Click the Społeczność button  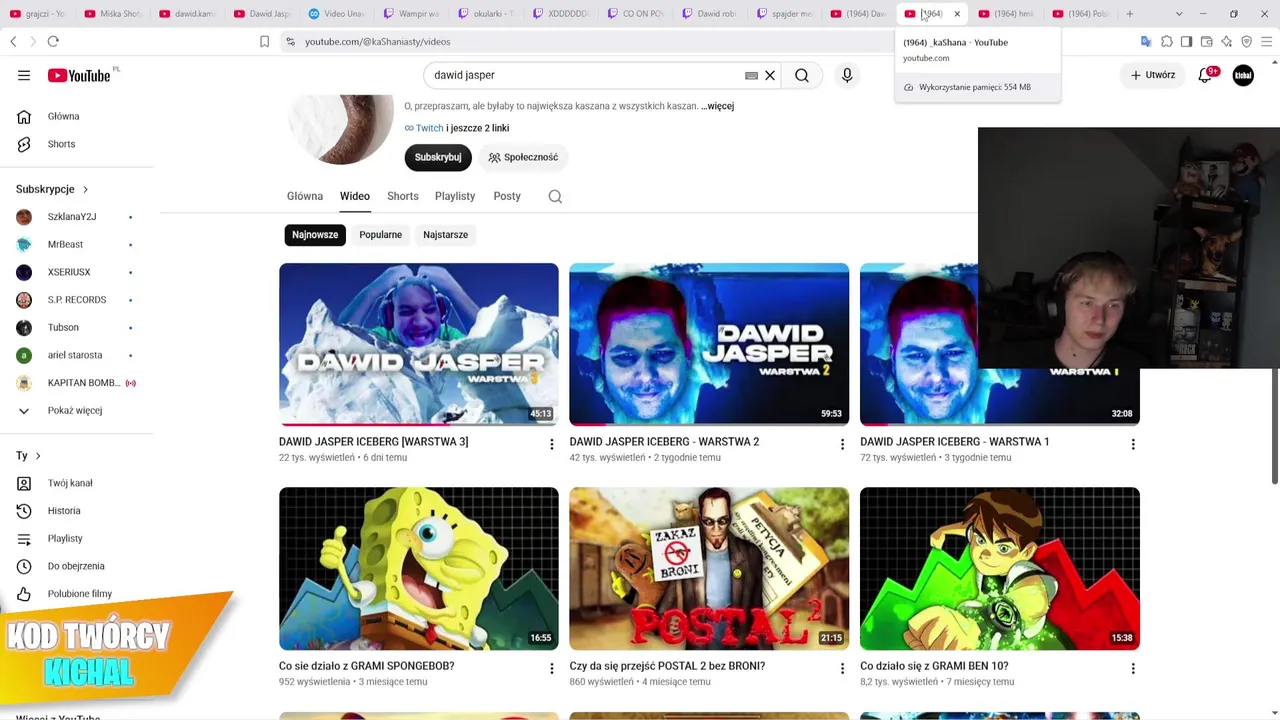pos(523,157)
